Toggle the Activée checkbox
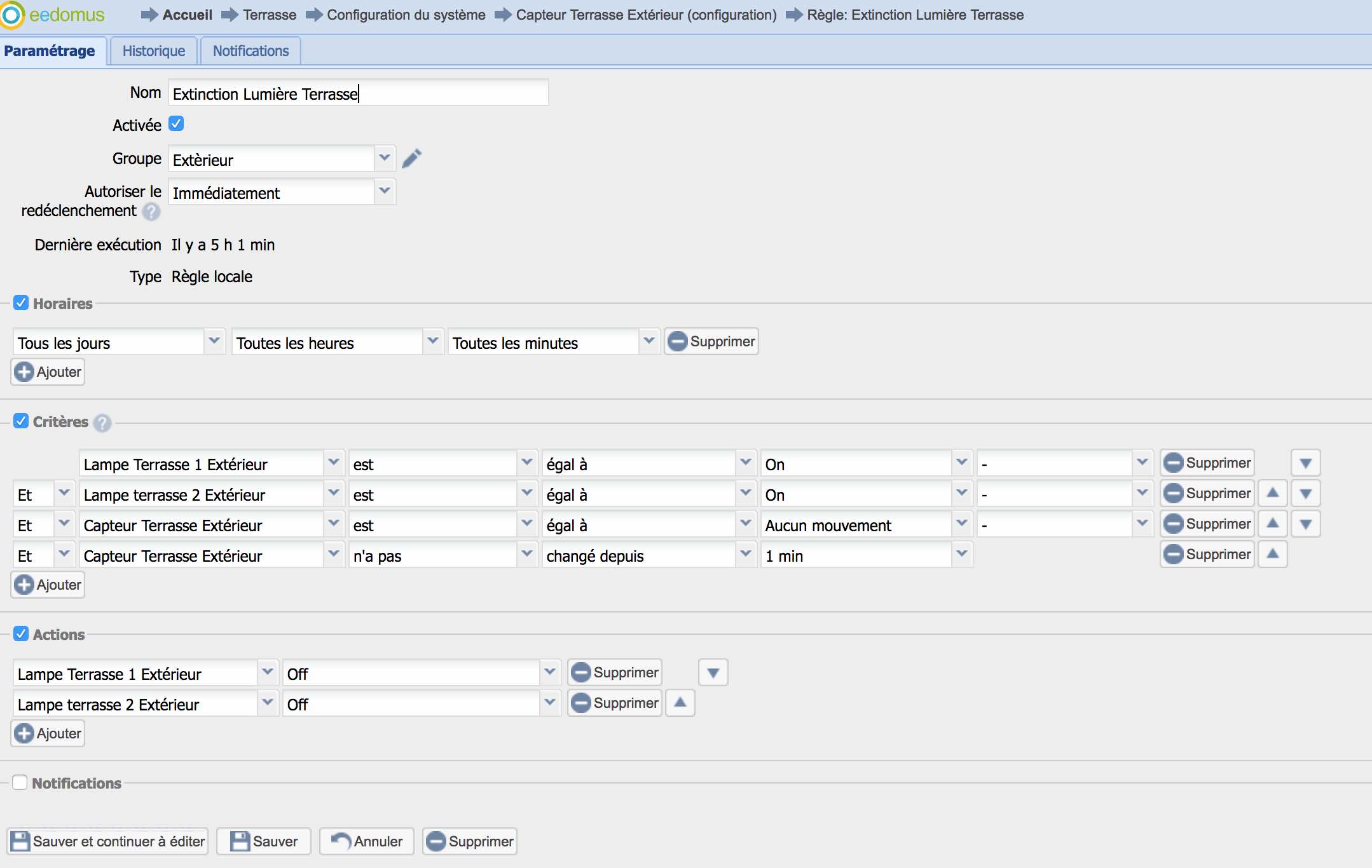 (176, 124)
